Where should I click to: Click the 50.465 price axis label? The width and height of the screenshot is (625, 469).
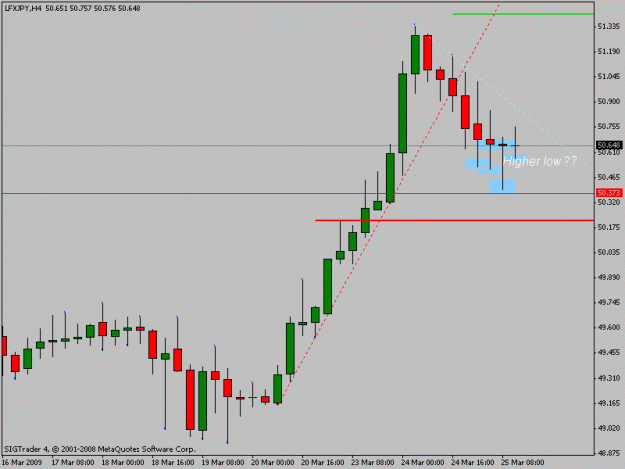pos(609,177)
